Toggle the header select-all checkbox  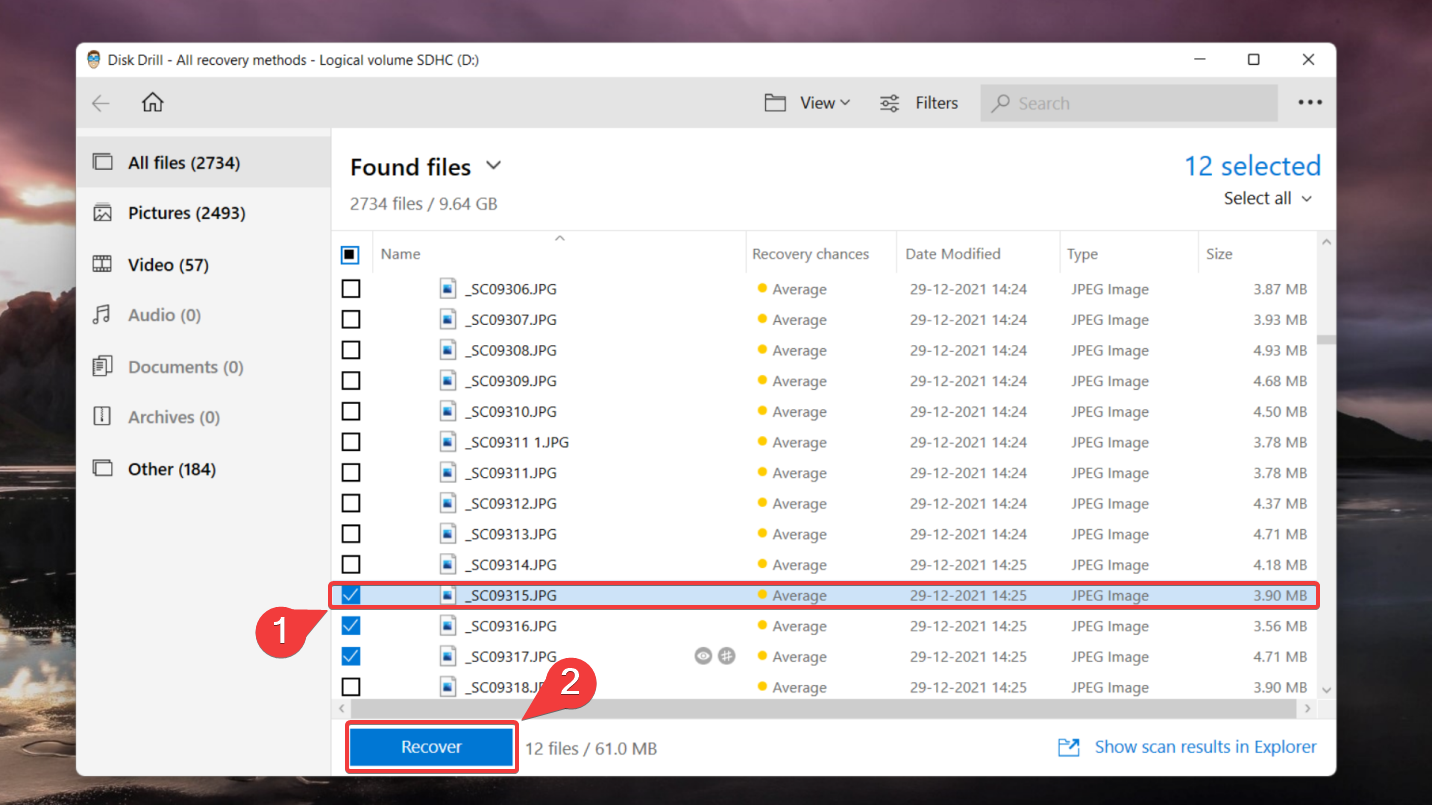[x=350, y=255]
